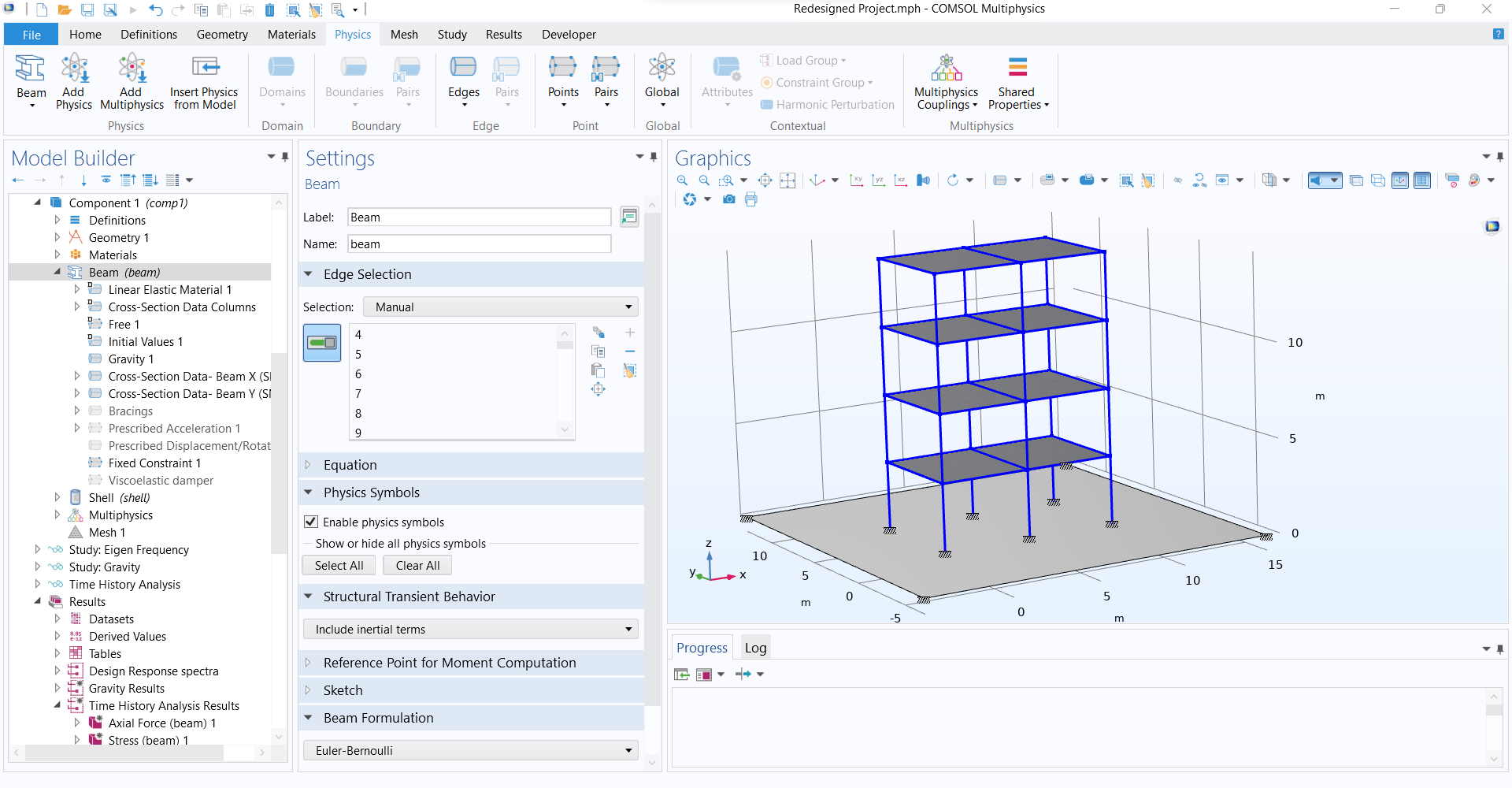
Task: Uncheck Enable physics symbols checkbox
Action: 311,522
